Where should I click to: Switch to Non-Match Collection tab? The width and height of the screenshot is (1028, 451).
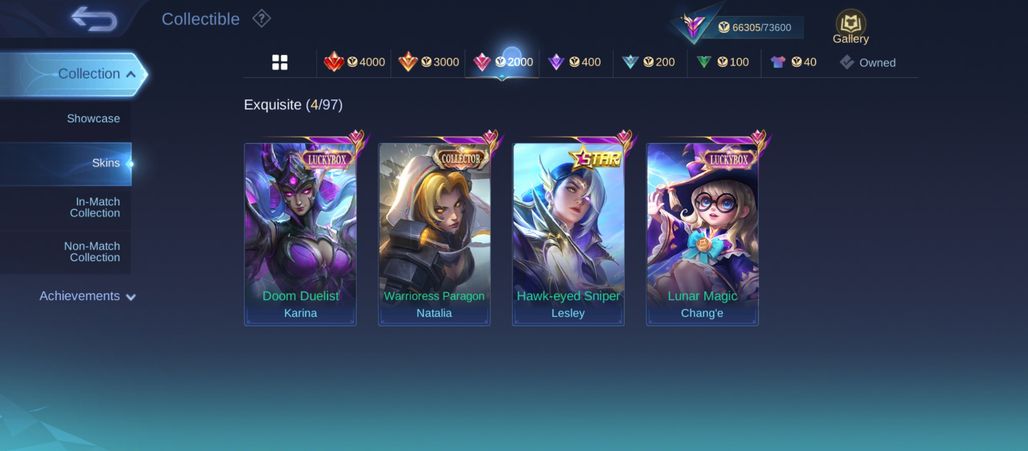pos(66,252)
